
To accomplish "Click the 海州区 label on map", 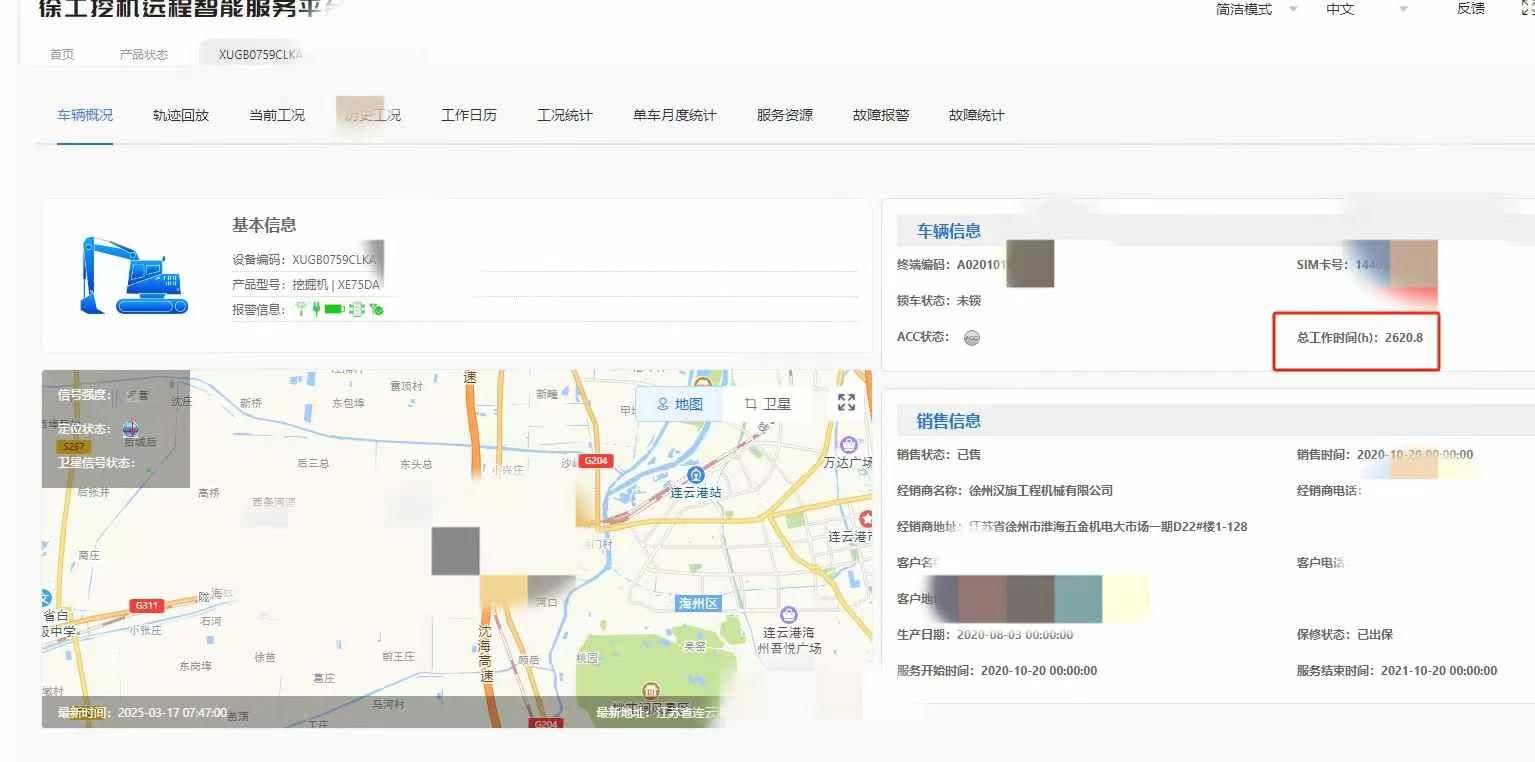I will pos(699,604).
